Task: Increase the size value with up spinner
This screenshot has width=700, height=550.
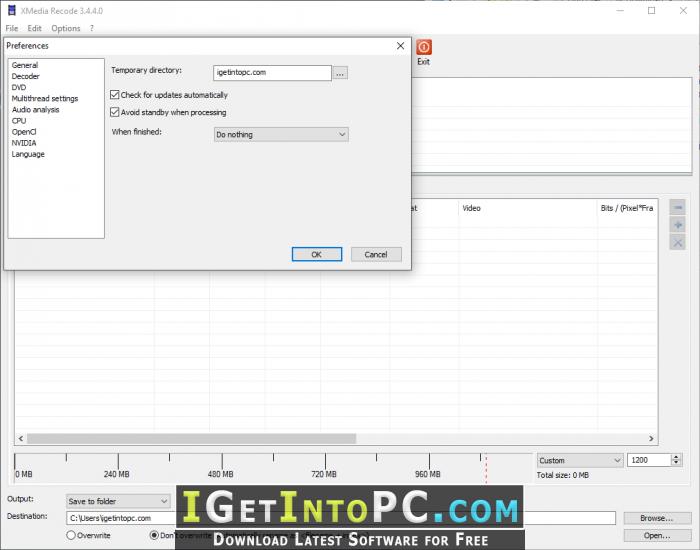Action: point(676,457)
